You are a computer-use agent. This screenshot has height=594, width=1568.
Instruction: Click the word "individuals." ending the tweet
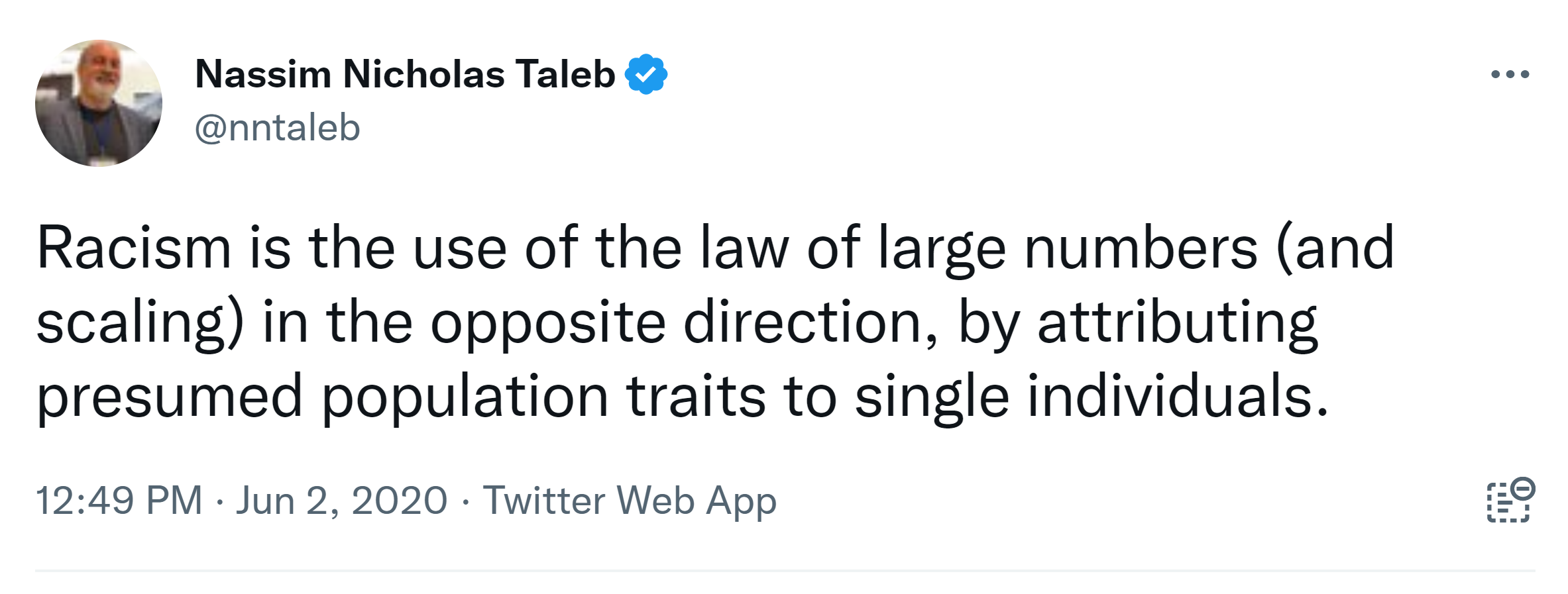[1178, 397]
